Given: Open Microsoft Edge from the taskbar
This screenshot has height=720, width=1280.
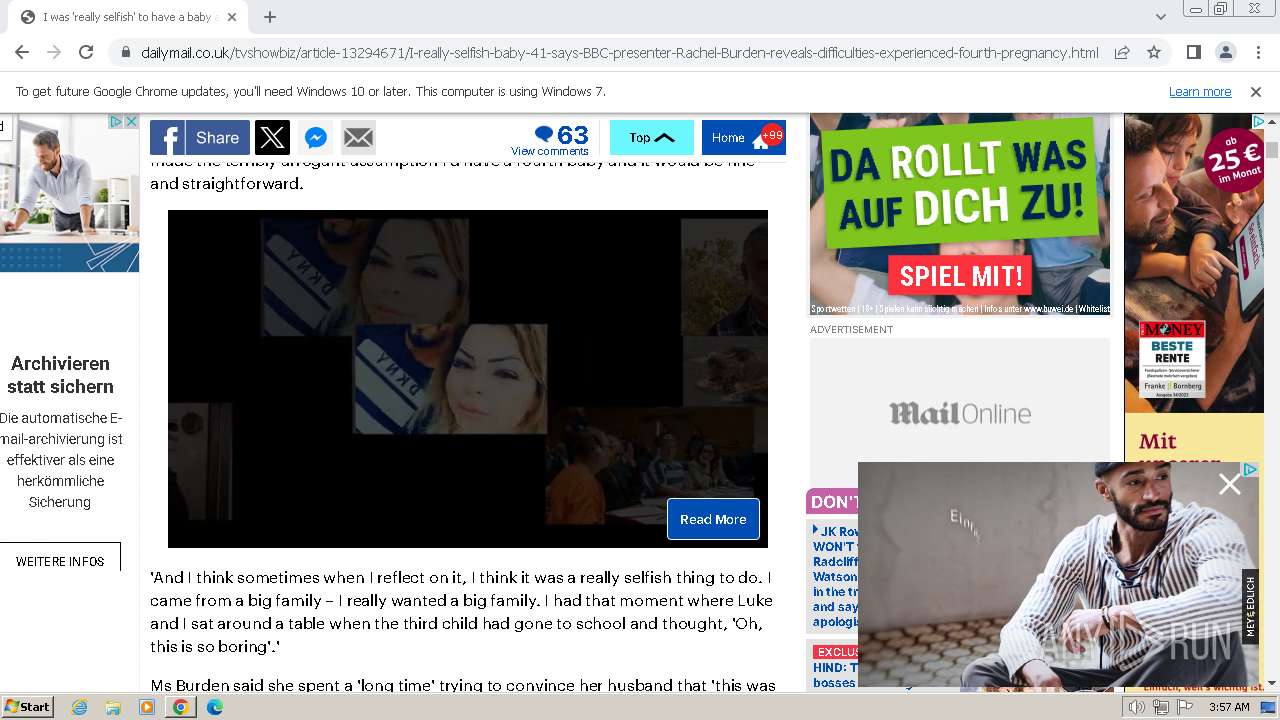Looking at the screenshot, I should pyautogui.click(x=214, y=707).
